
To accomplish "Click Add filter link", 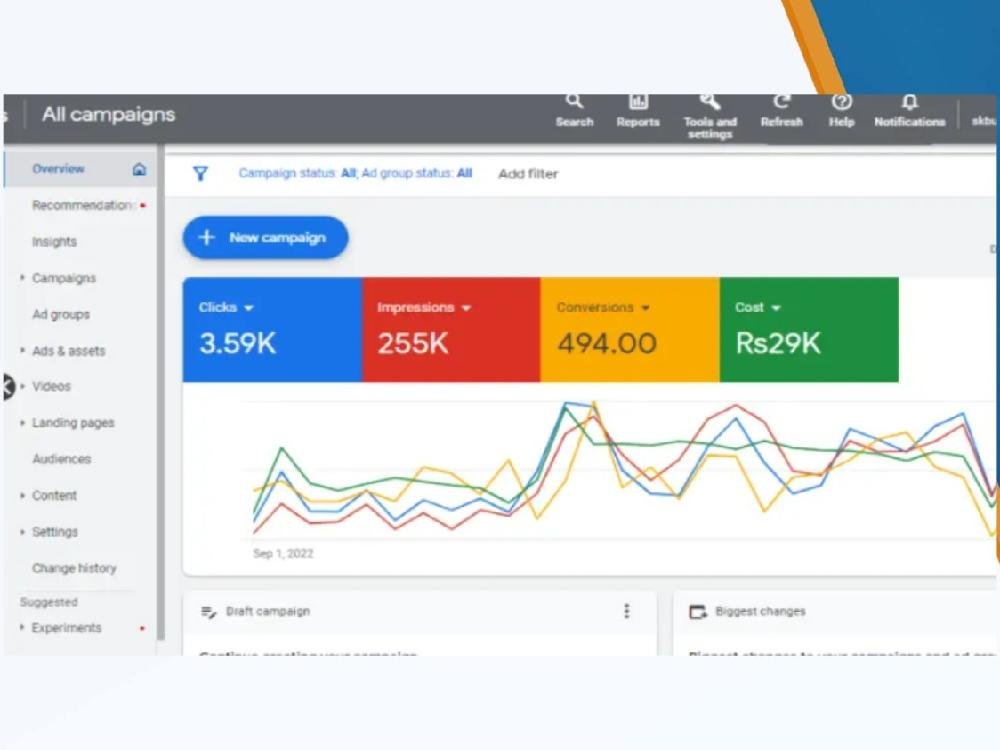I will [x=528, y=174].
